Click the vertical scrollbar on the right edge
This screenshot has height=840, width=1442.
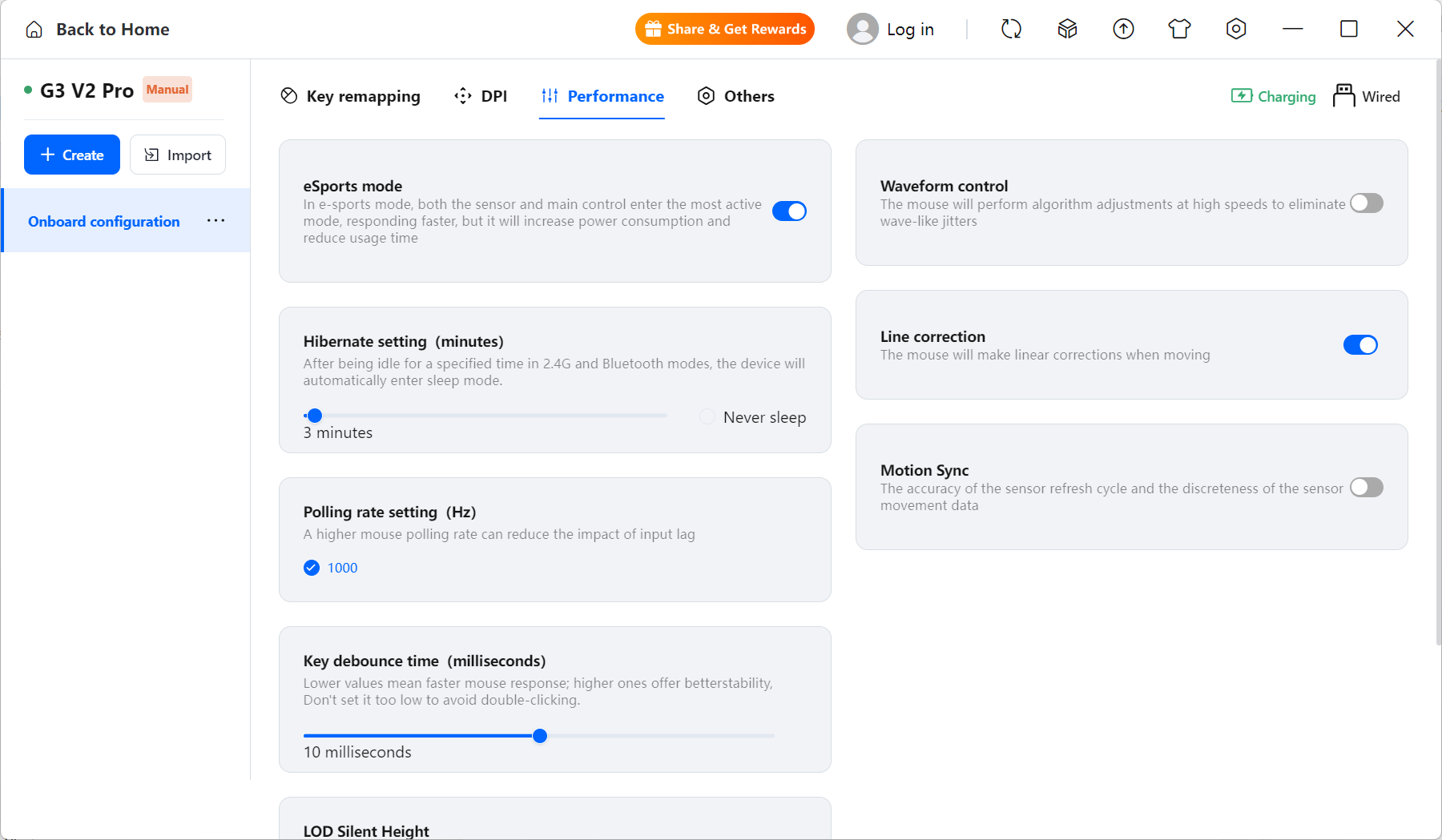[x=1437, y=352]
